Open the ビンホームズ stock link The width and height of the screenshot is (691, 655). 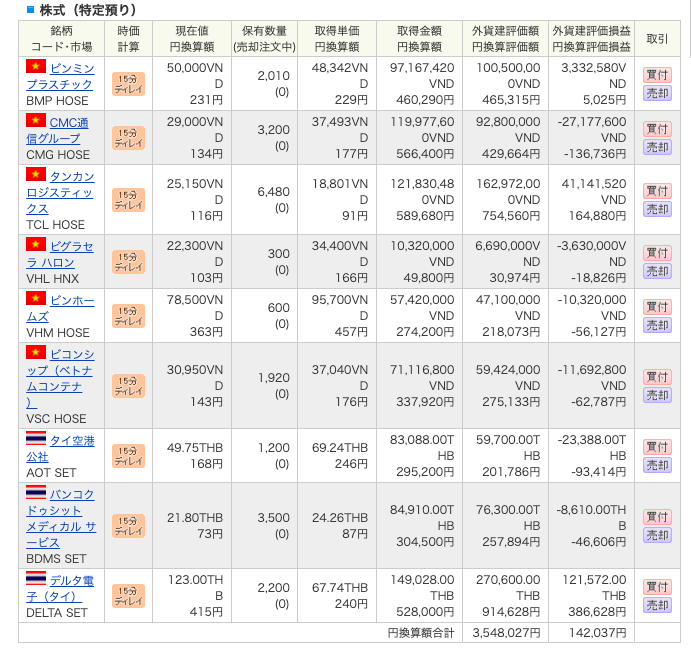(60, 309)
